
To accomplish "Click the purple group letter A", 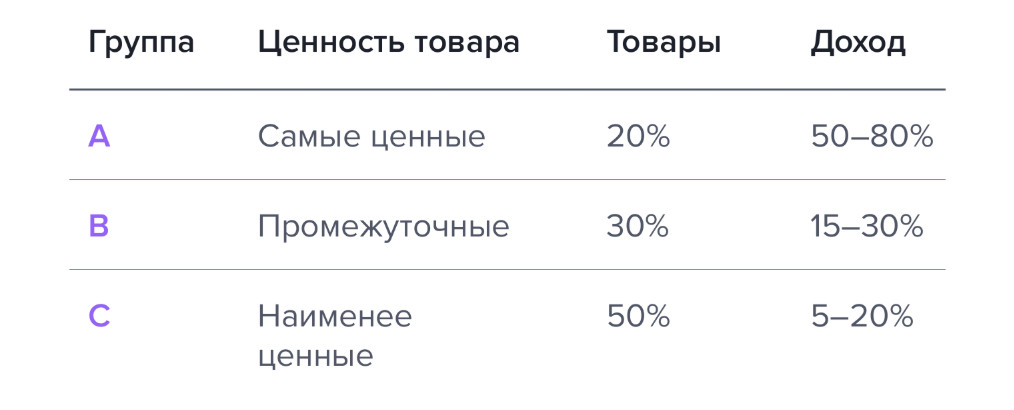I will click(99, 136).
